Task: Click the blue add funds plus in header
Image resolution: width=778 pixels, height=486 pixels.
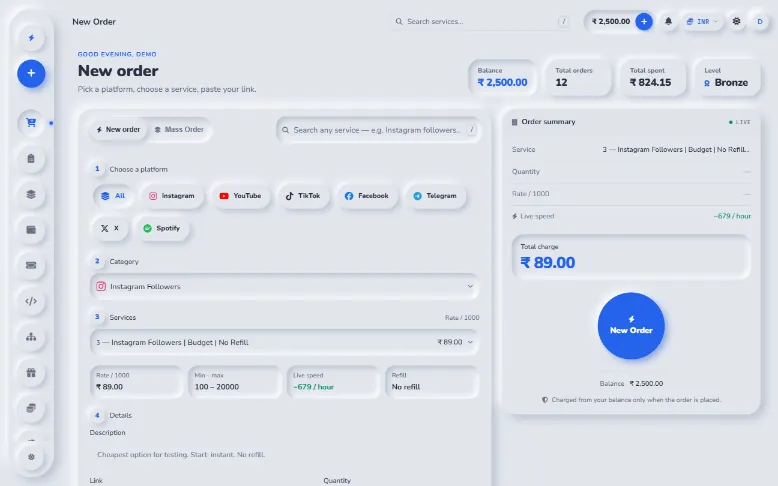Action: tap(644, 21)
